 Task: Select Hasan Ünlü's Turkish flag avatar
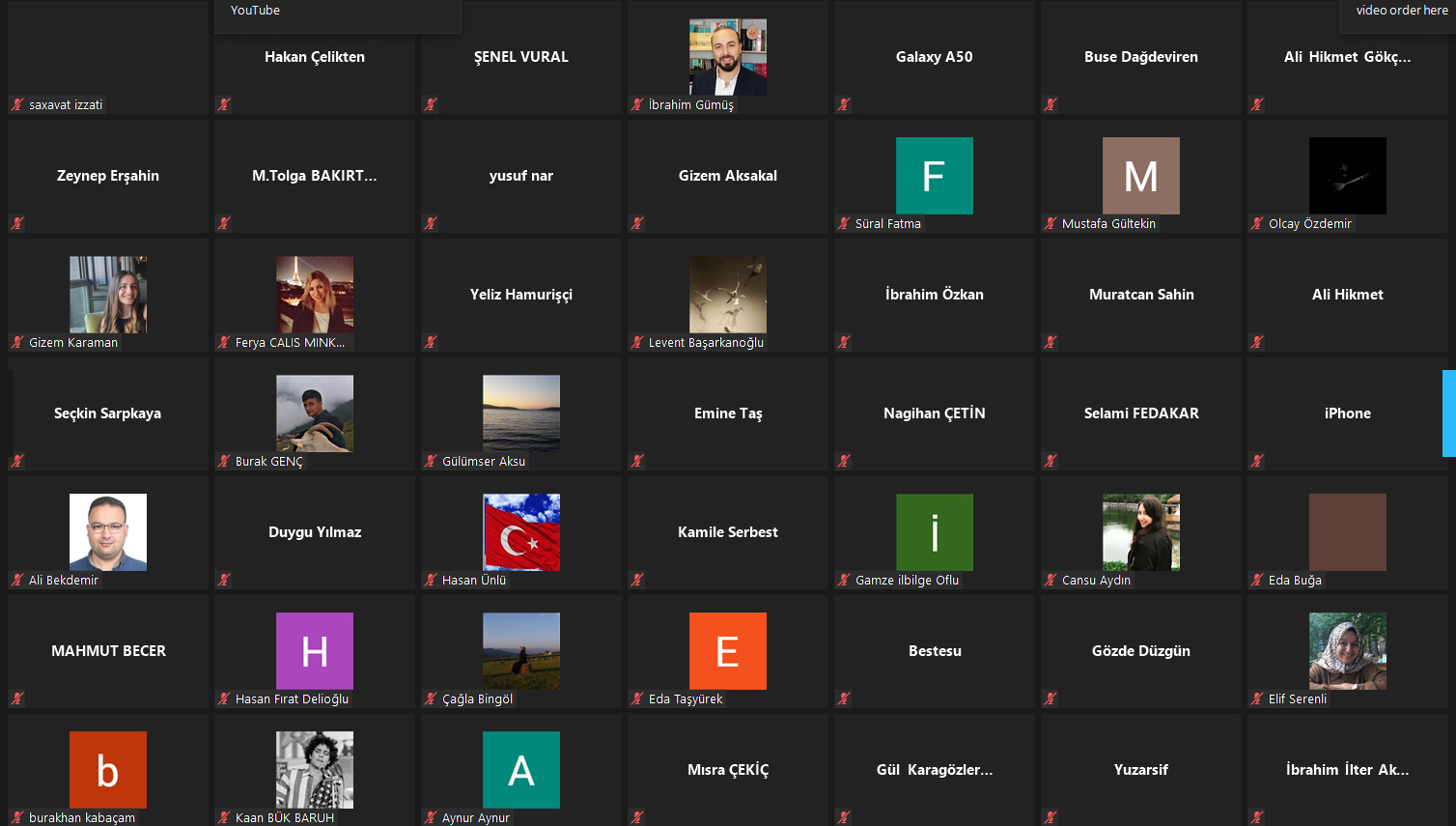(x=521, y=531)
